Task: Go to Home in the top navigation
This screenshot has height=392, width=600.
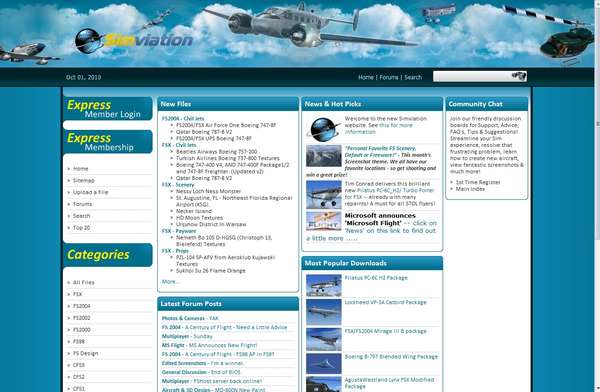Action: [x=366, y=77]
